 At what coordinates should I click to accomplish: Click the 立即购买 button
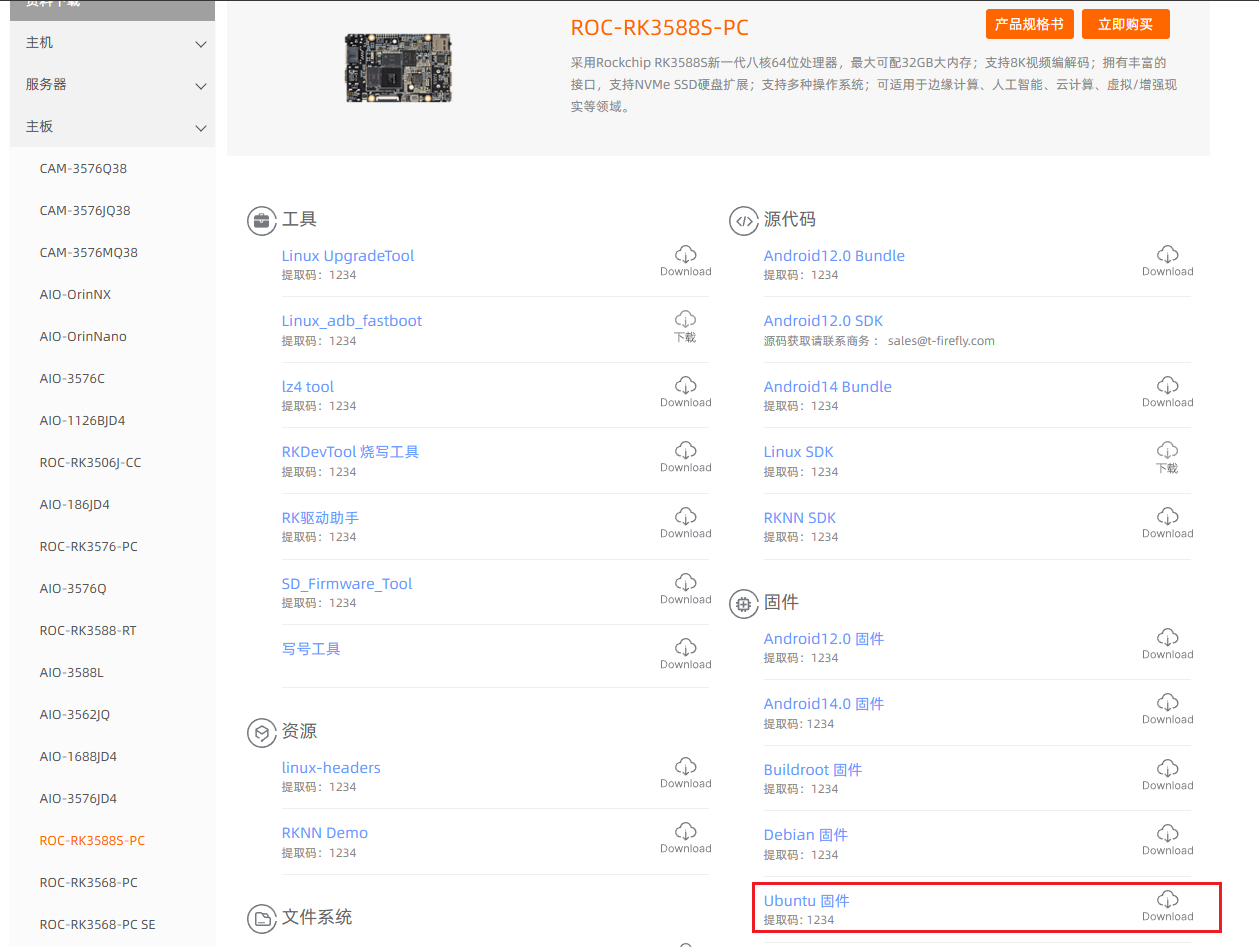point(1125,24)
